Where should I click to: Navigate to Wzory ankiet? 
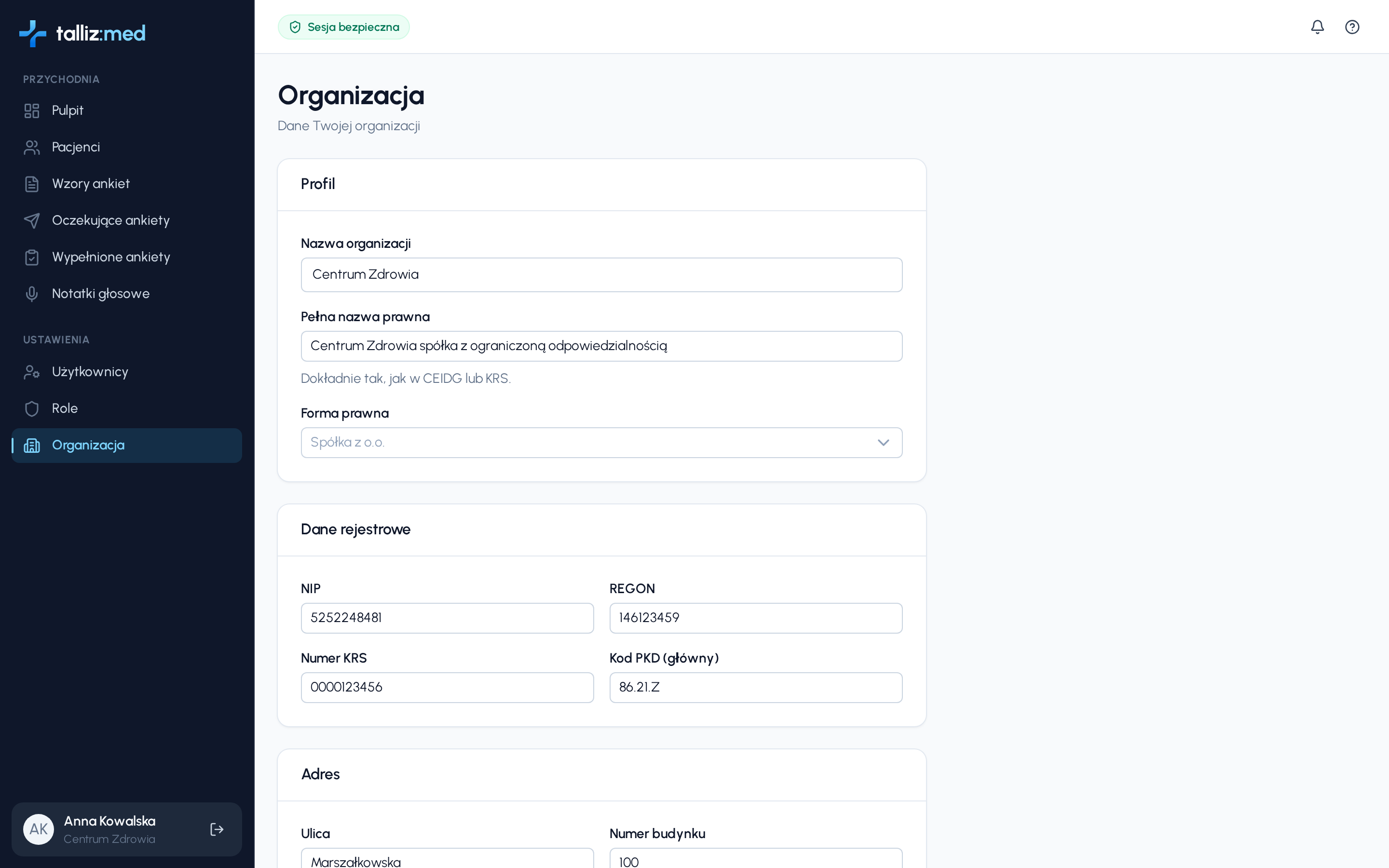pos(127,184)
